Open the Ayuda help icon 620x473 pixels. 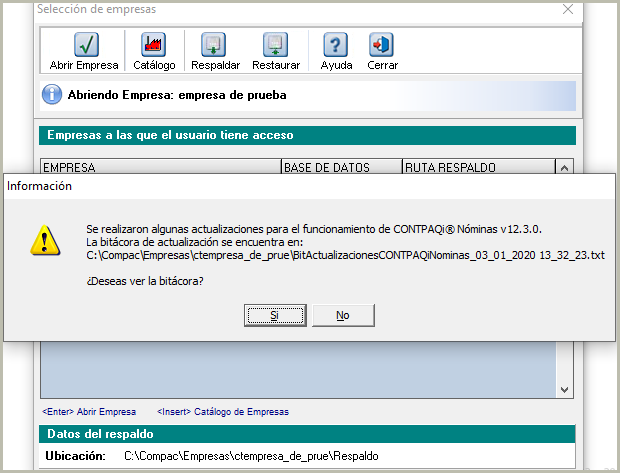point(335,44)
